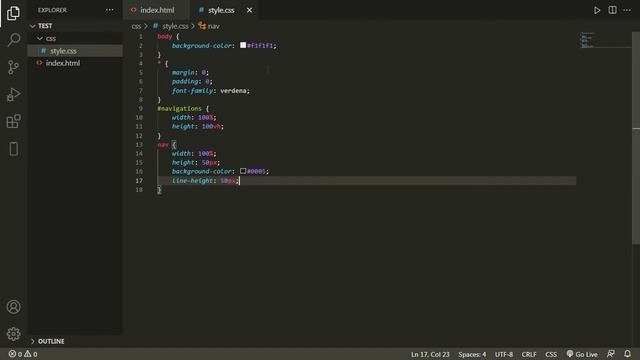Click the style.css file icon in Explorer
The width and height of the screenshot is (640, 360).
(44, 51)
